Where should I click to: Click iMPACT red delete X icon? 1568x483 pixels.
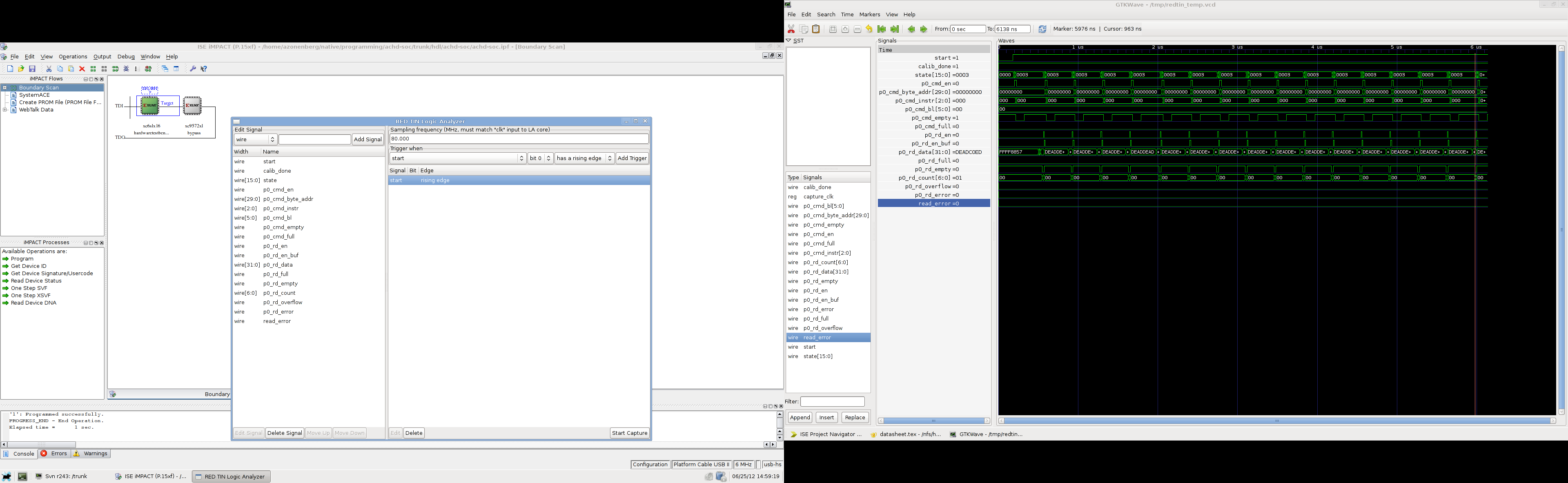[82, 69]
